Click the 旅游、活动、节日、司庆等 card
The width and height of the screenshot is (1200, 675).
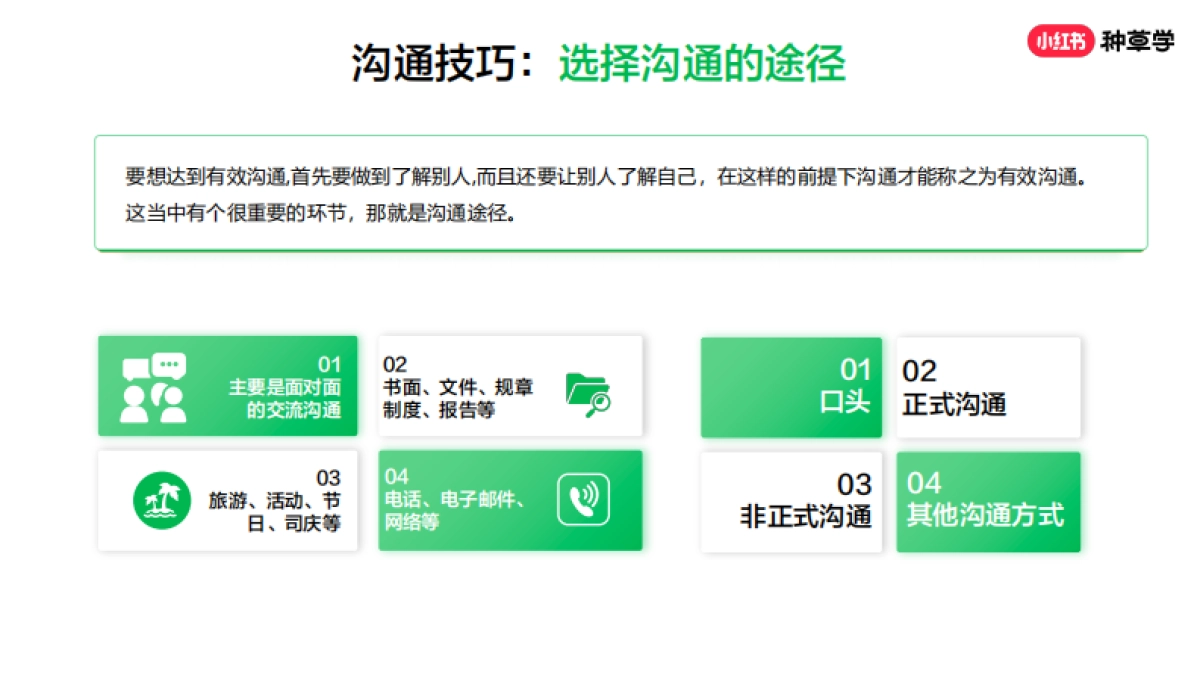pyautogui.click(x=228, y=500)
